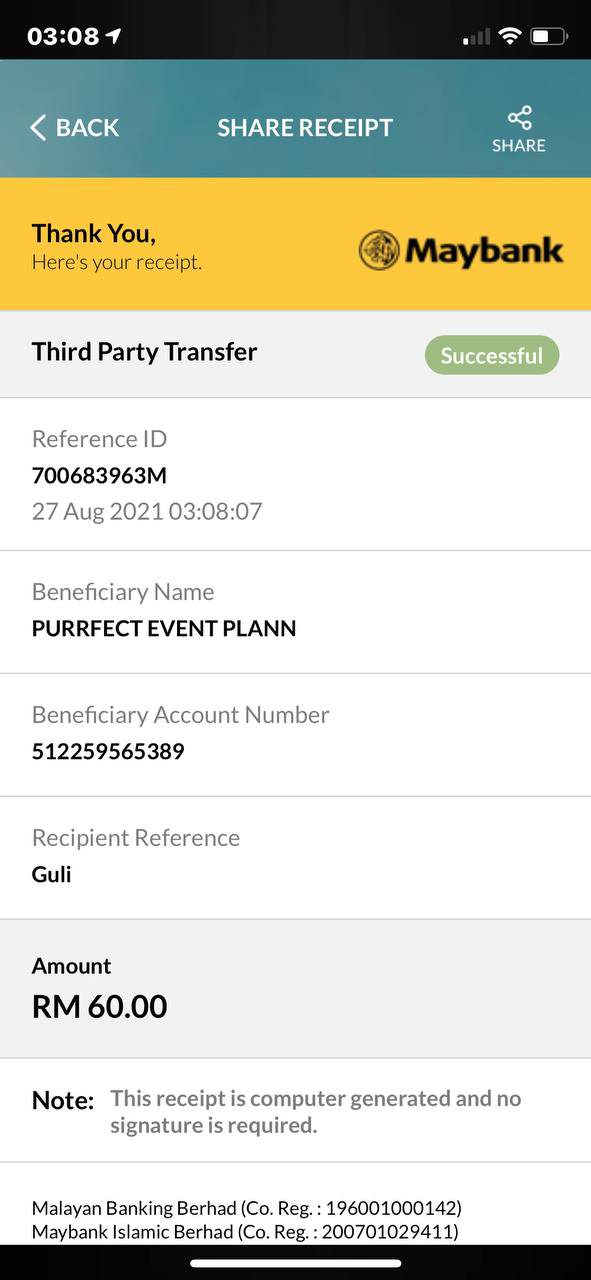Viewport: 591px width, 1280px height.
Task: Tap the Third Party Transfer heading
Action: coord(145,352)
